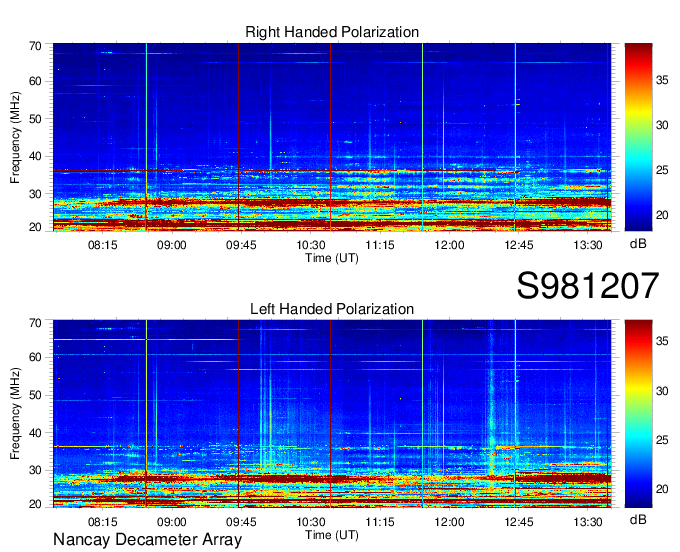
Task: Click inside the Left Handed Polarization spectrogram
Action: [x=332, y=414]
